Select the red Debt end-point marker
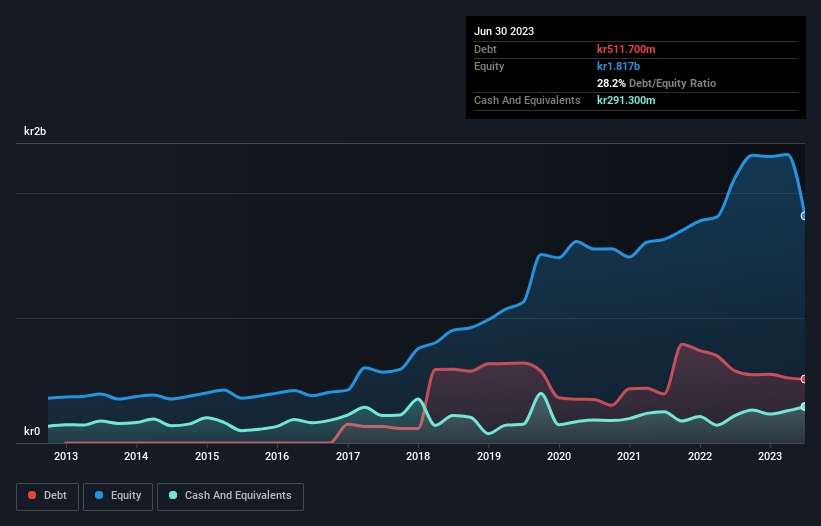Screen dimensions: 821x526 pyautogui.click(x=804, y=379)
